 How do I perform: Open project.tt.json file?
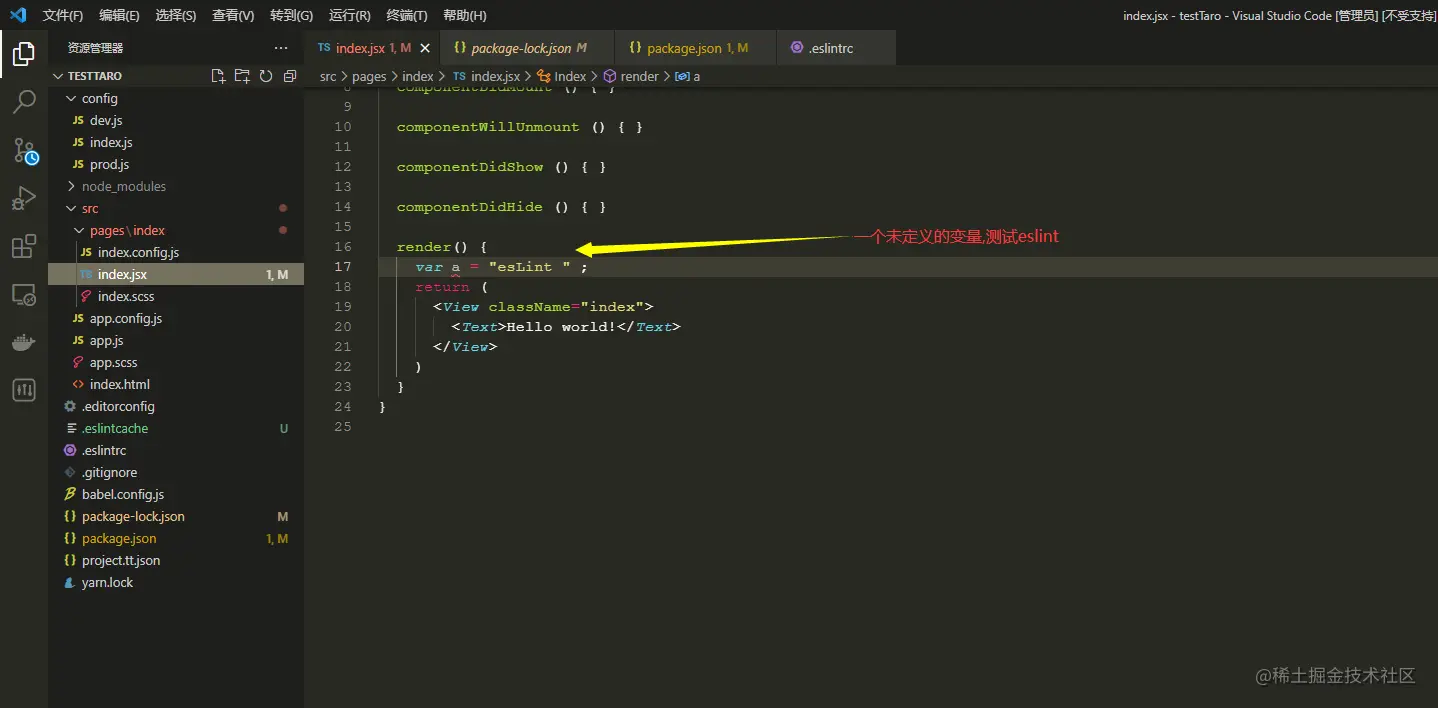[x=121, y=560]
